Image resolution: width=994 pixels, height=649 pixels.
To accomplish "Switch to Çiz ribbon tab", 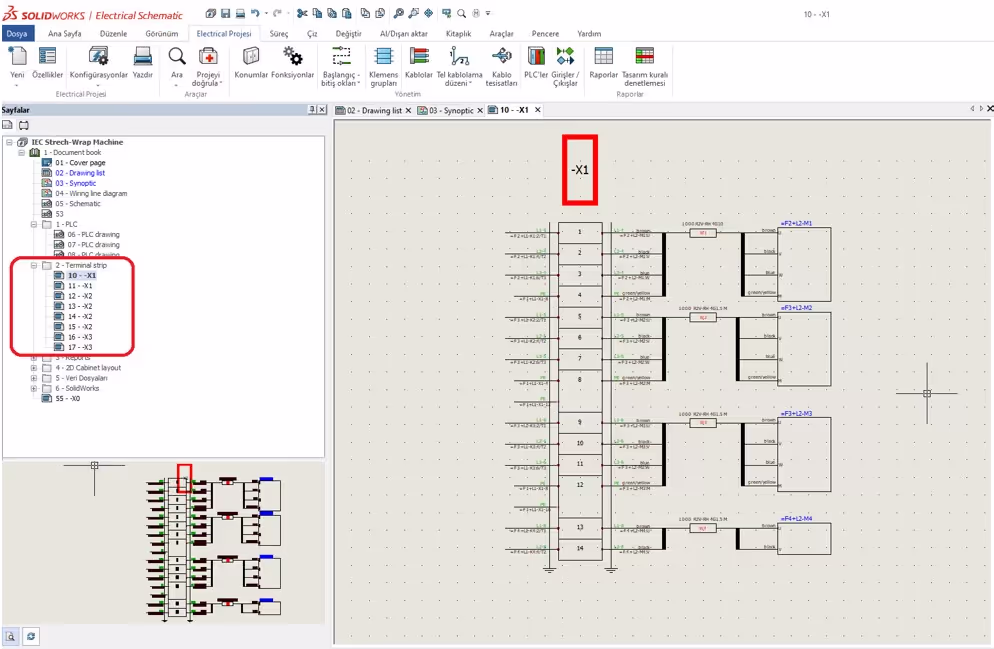I will click(x=312, y=34).
